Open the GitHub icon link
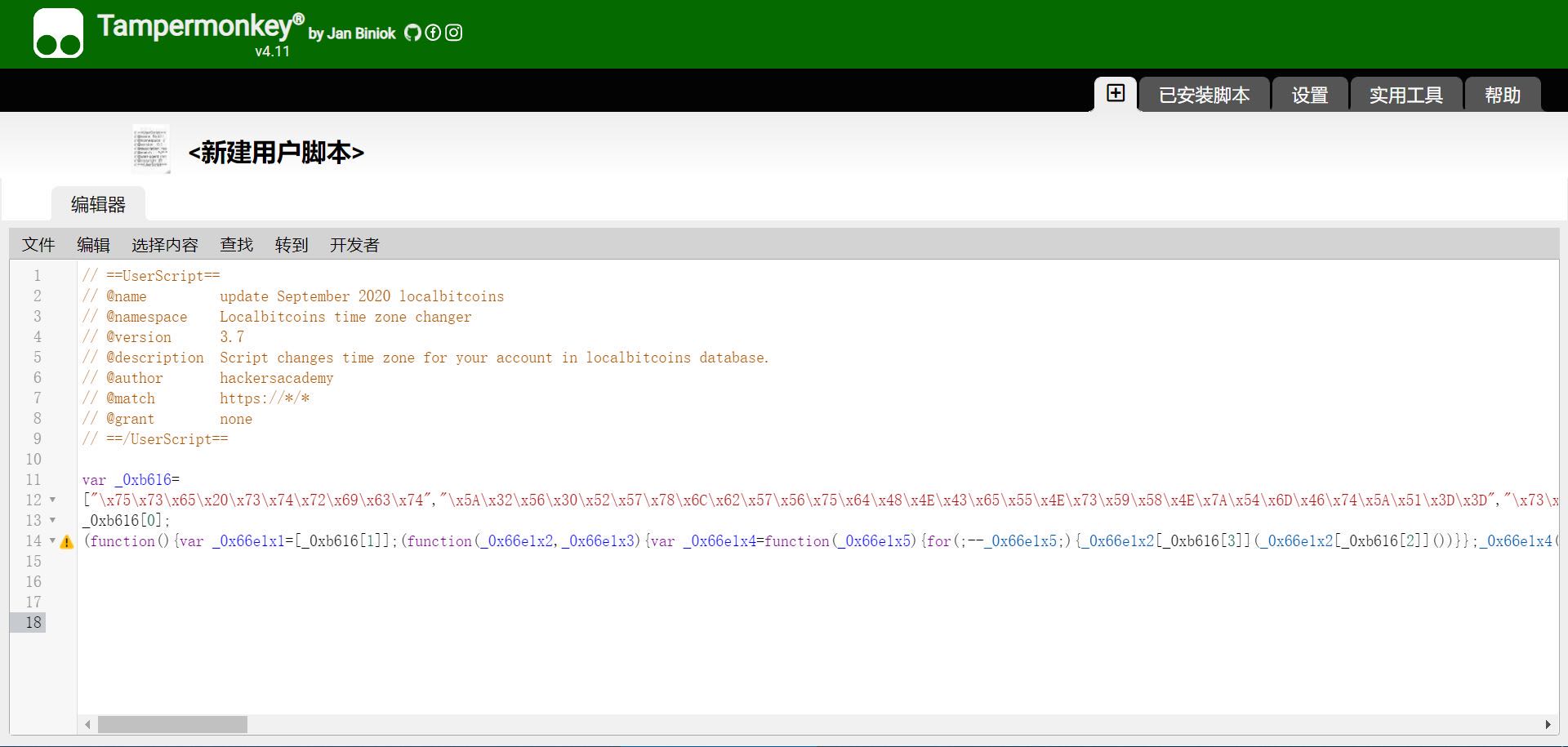 412,33
